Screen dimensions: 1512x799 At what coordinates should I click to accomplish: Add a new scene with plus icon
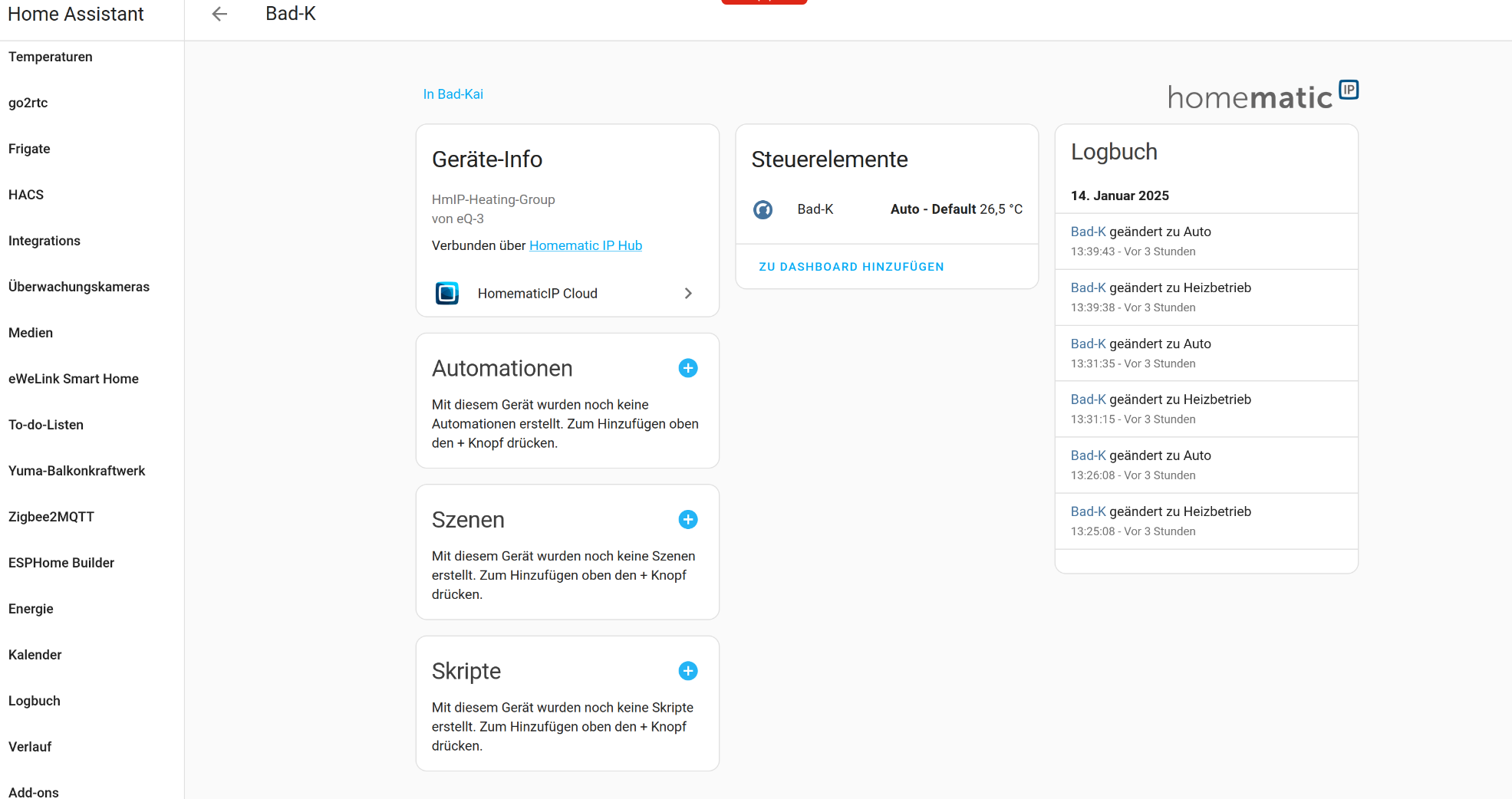[688, 520]
